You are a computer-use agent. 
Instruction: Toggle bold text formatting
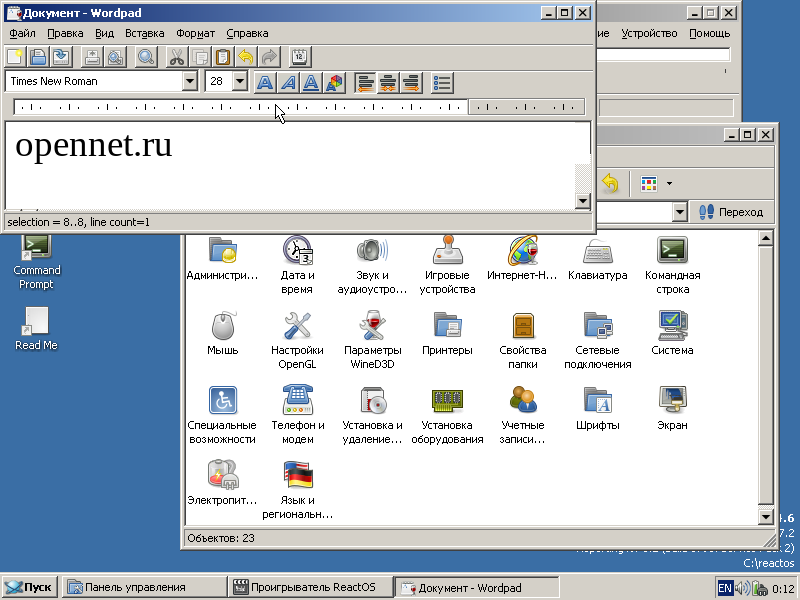point(265,82)
